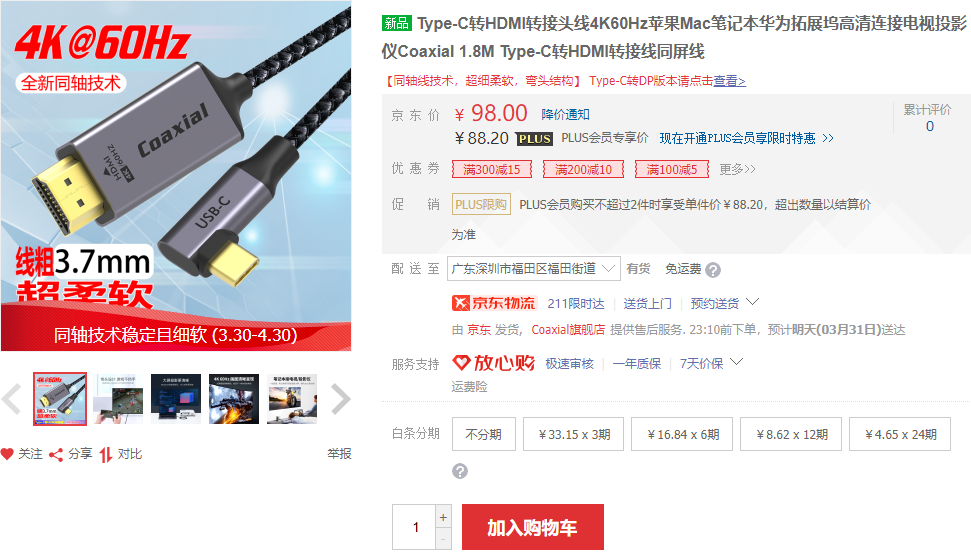971x552 pixels.
Task: Open the delivery address dropdown
Action: coord(533,268)
